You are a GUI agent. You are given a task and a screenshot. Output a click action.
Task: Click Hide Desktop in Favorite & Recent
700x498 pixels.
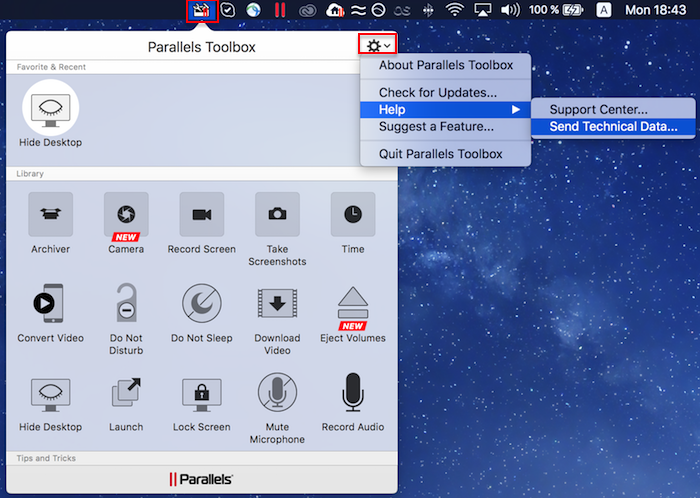tap(50, 110)
